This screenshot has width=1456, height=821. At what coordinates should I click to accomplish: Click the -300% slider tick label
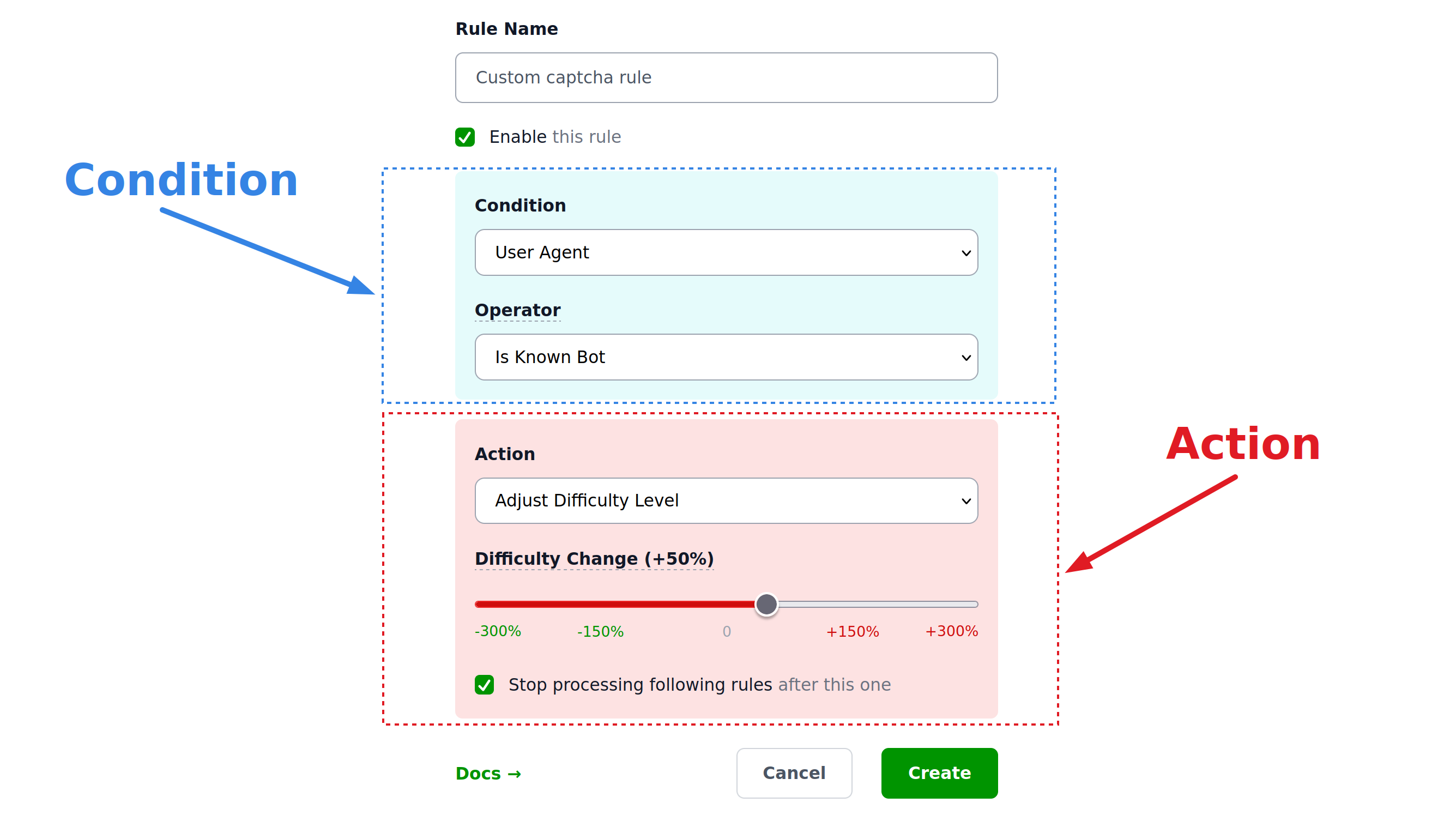(497, 631)
